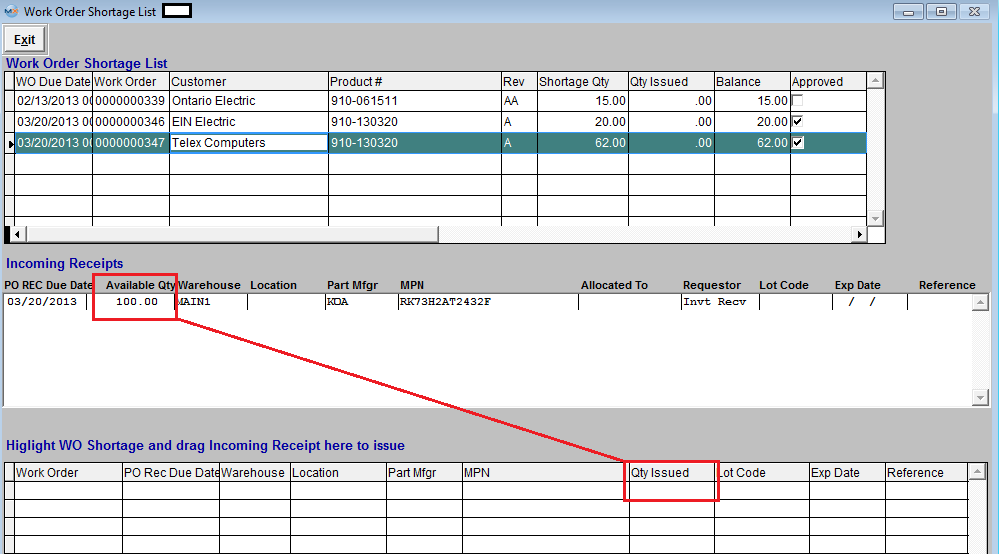Click product 910-130320 in Telex Computers row
Viewport: 999px width, 554px height.
415,143
